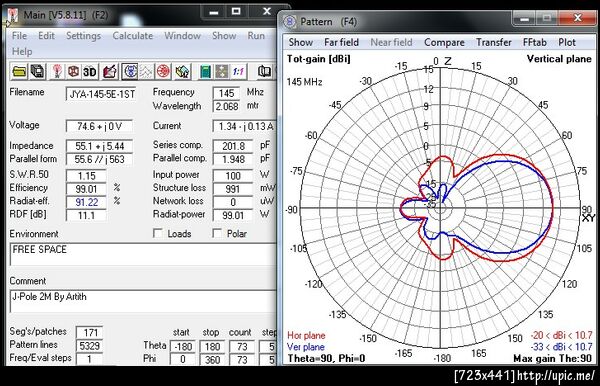Click the Series comp. value 201.8
The width and height of the screenshot is (600, 386).
click(x=233, y=146)
